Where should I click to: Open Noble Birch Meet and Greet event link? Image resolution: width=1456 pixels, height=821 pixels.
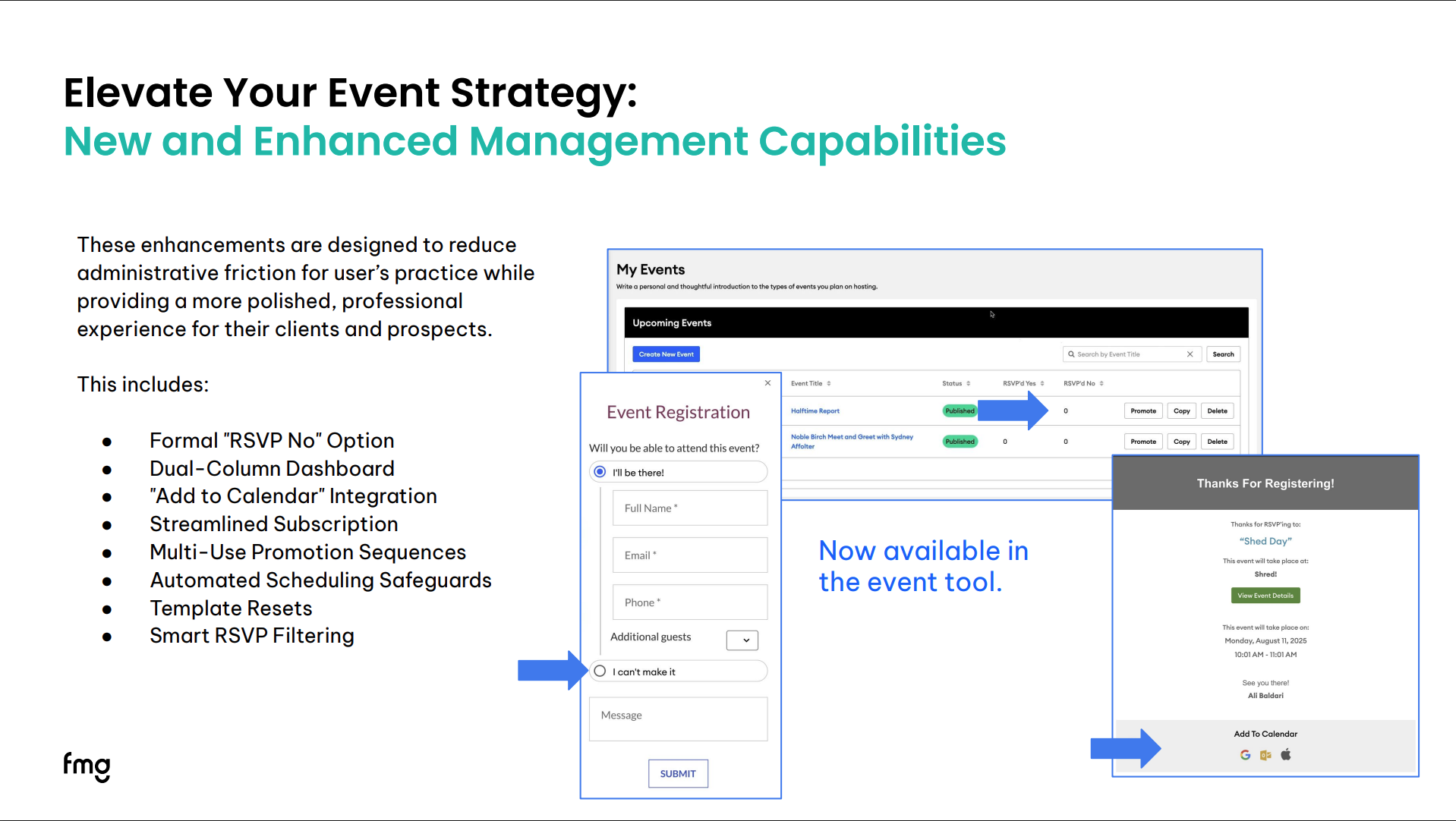(852, 442)
